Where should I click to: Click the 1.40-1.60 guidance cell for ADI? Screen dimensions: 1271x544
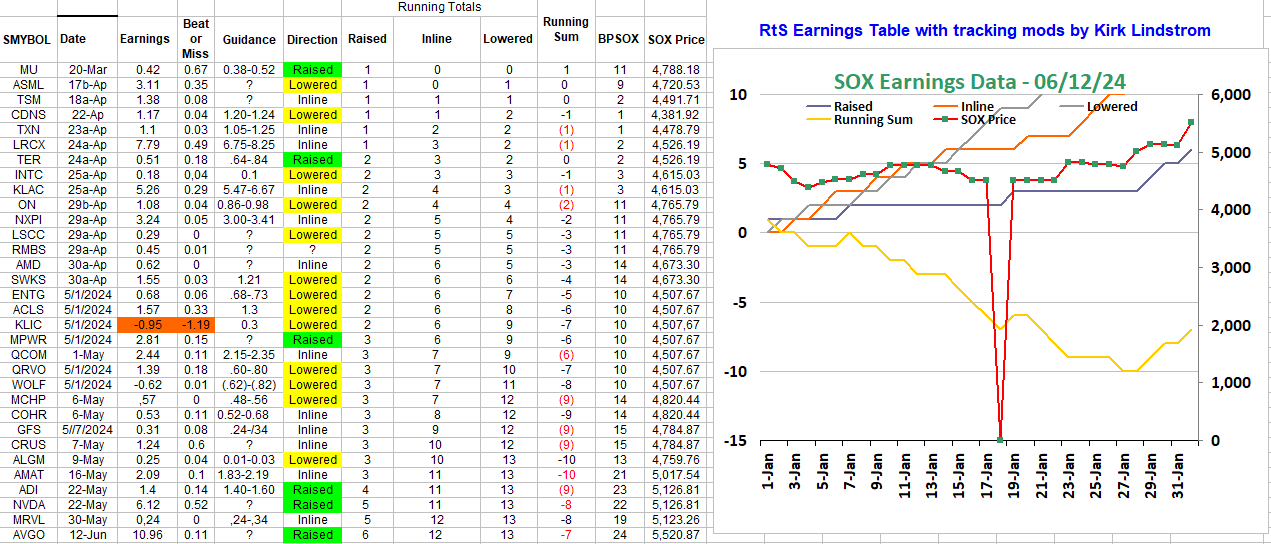248,490
